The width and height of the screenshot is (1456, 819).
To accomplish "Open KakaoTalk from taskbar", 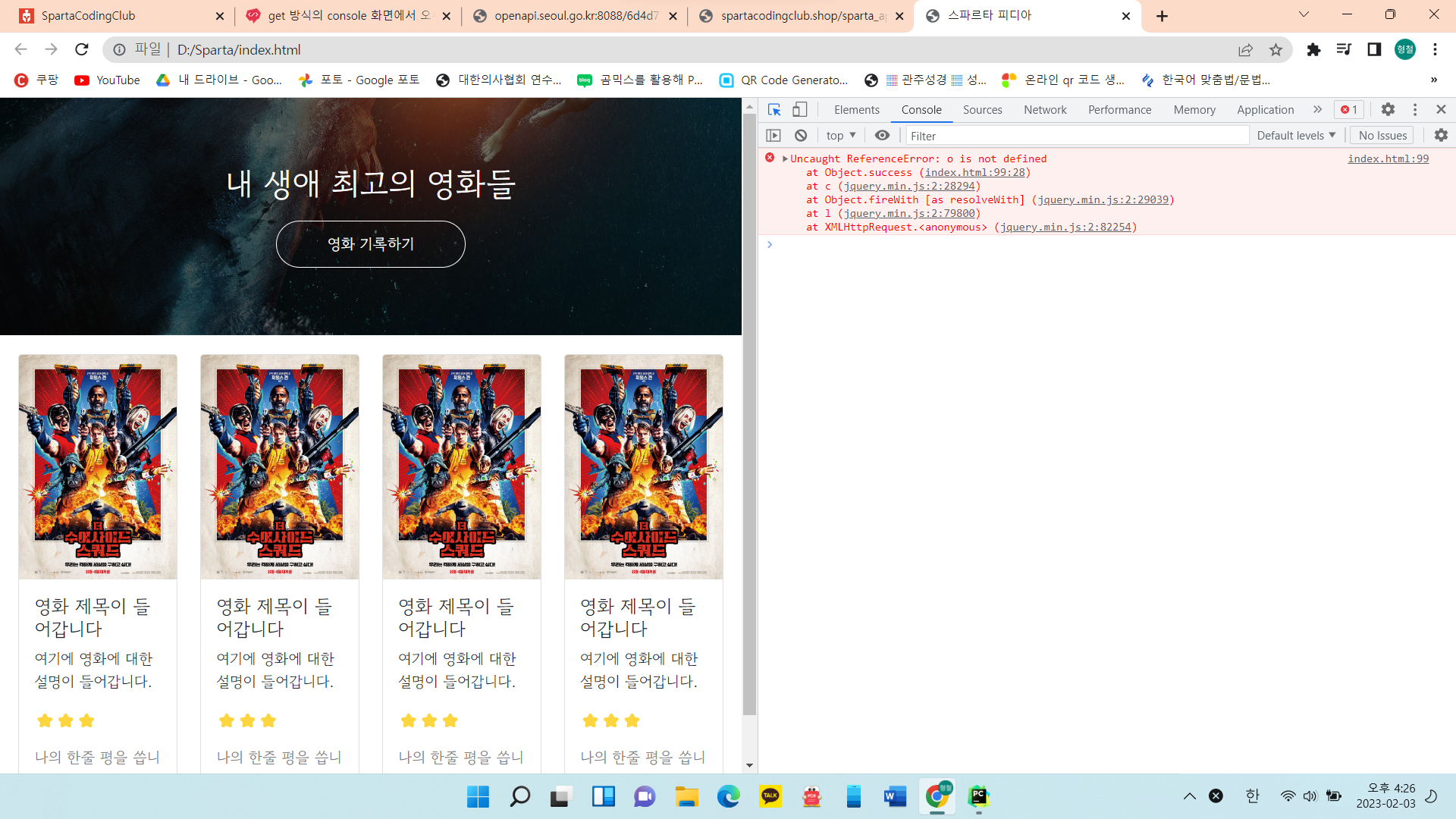I will (770, 796).
